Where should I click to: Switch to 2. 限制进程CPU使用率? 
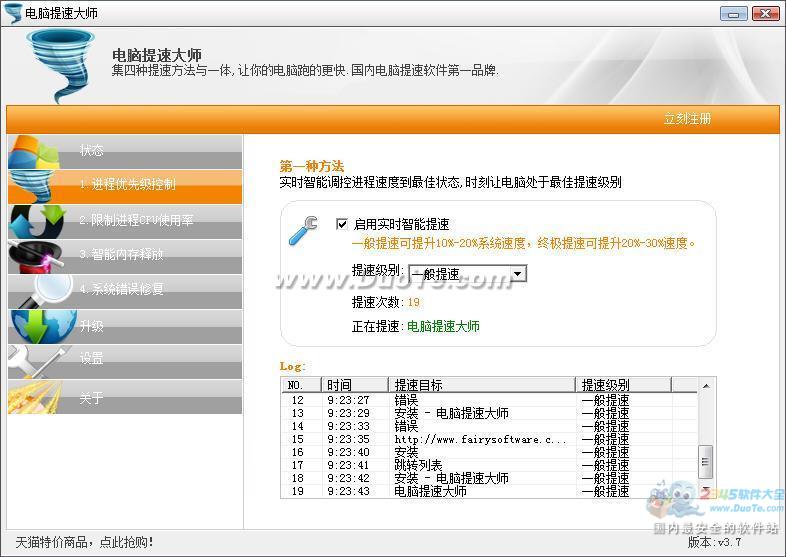coord(125,222)
